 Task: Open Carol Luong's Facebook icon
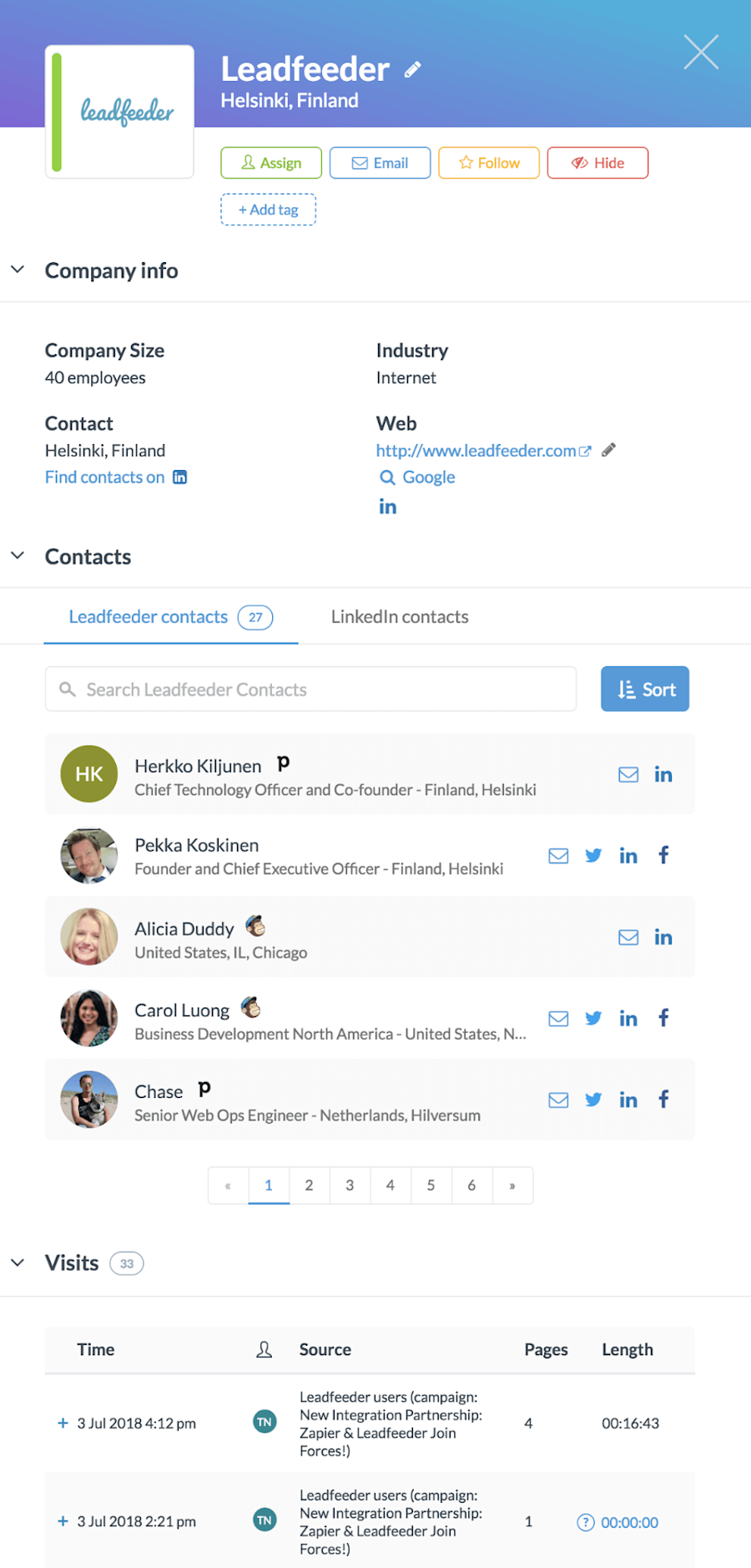click(x=663, y=1018)
